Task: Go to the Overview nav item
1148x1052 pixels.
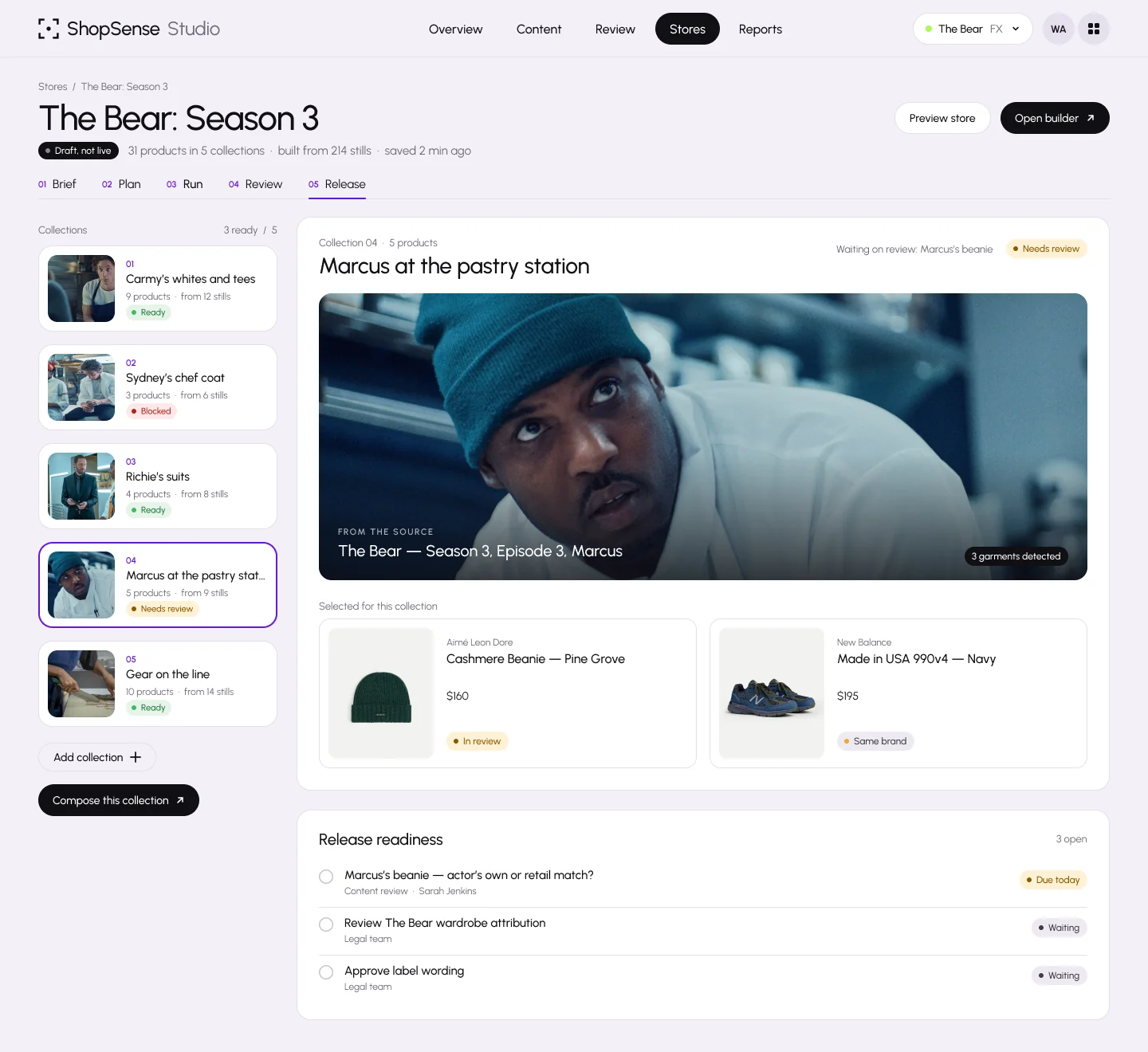Action: 455,29
